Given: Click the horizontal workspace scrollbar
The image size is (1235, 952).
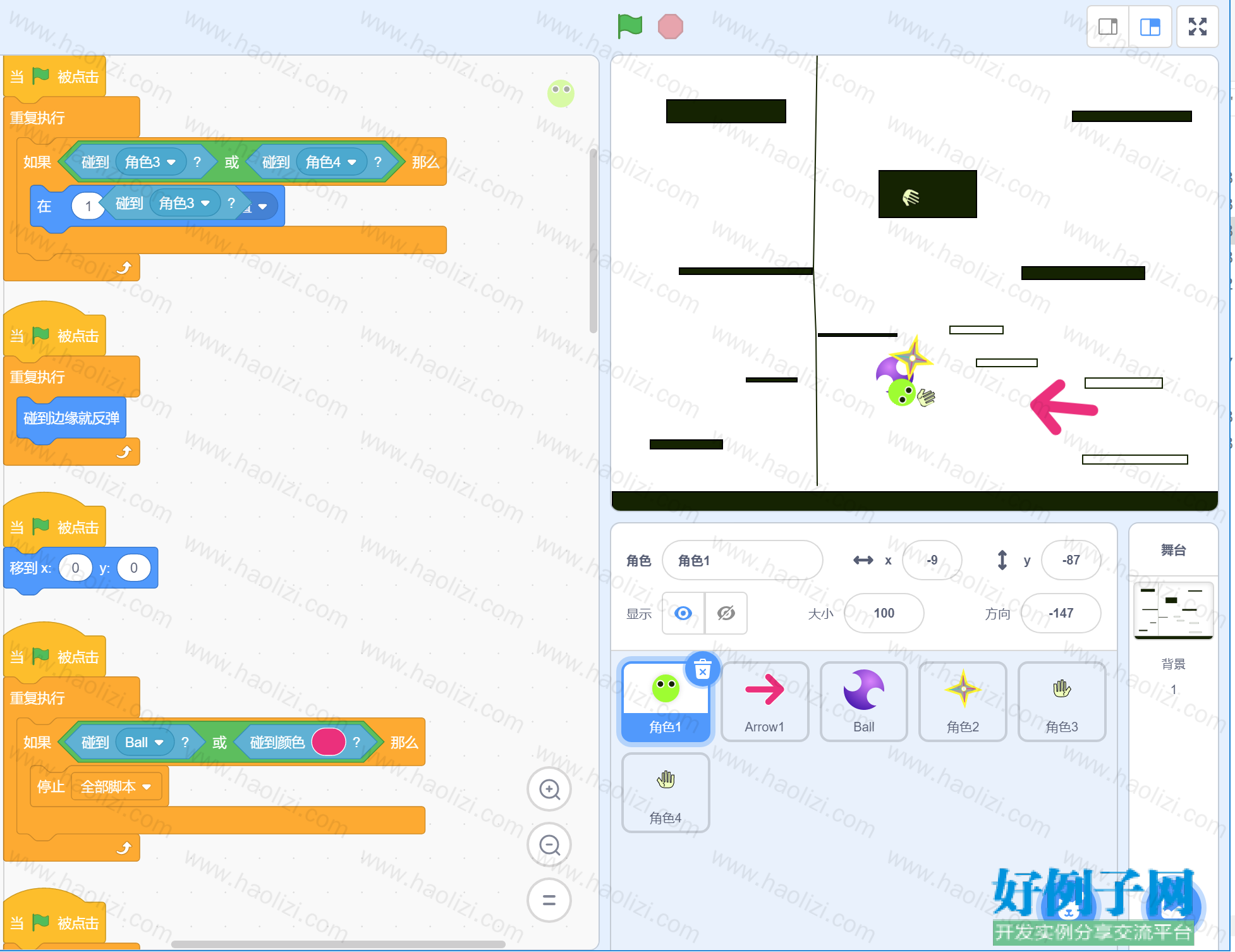Looking at the screenshot, I should 338,944.
